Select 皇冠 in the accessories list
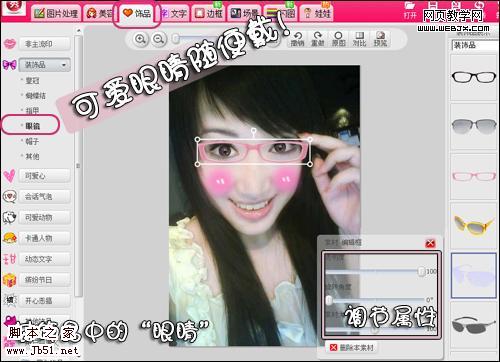This screenshot has width=500, height=362. (32, 80)
